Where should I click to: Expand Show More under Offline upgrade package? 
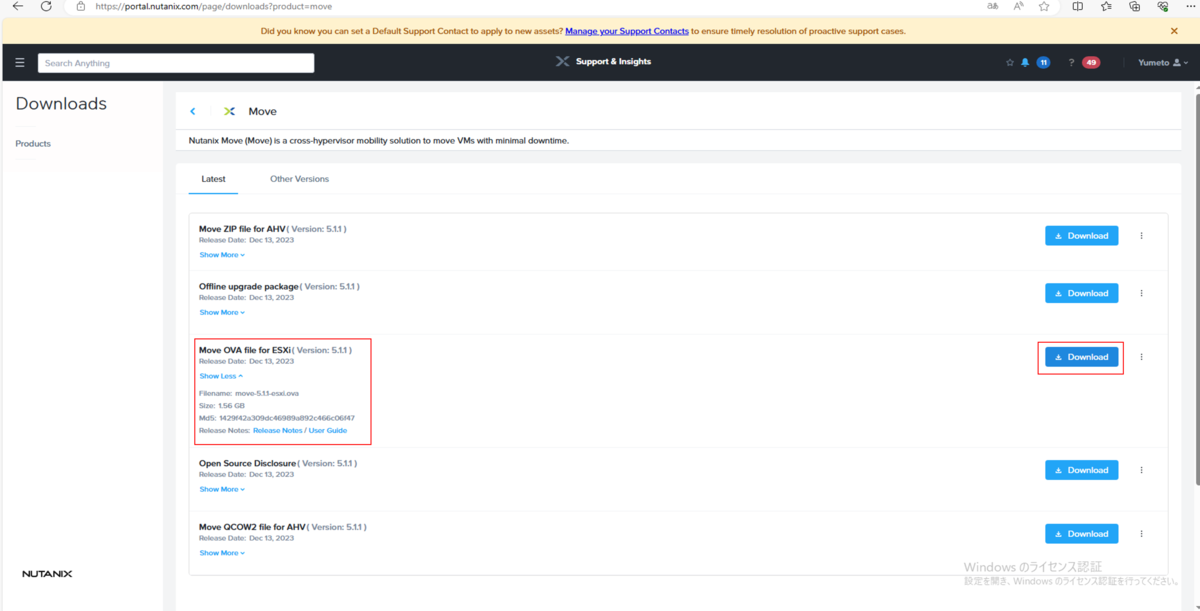pyautogui.click(x=222, y=312)
